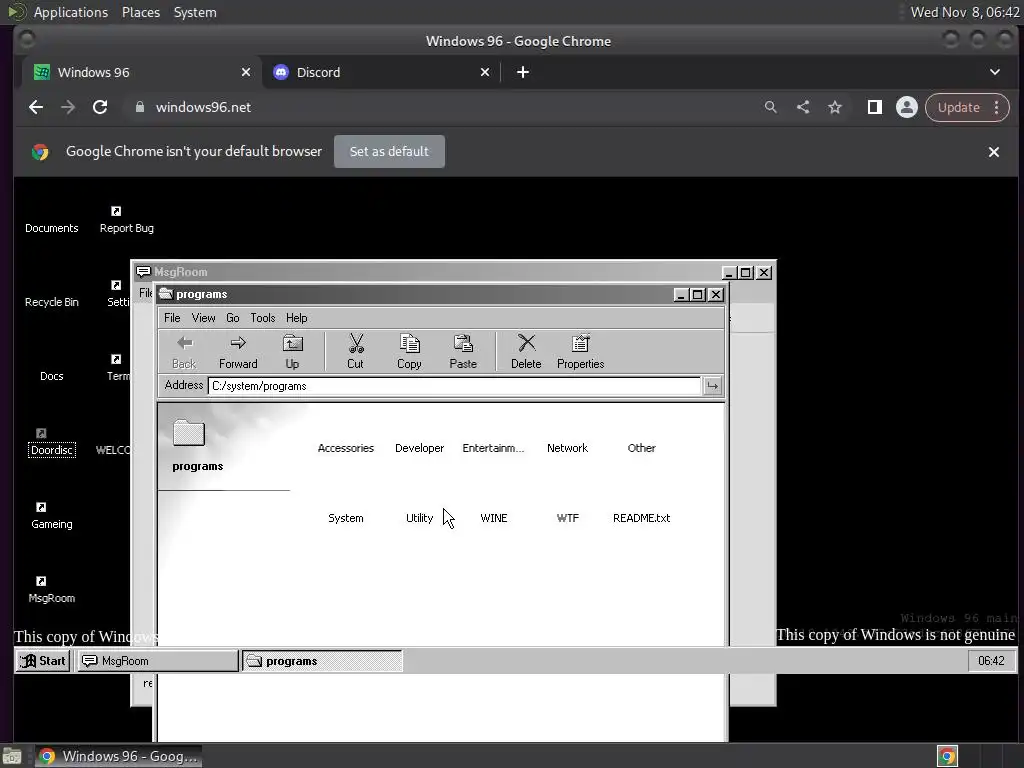
Task: Open the Report Bug desktop shortcut
Action: point(127,219)
